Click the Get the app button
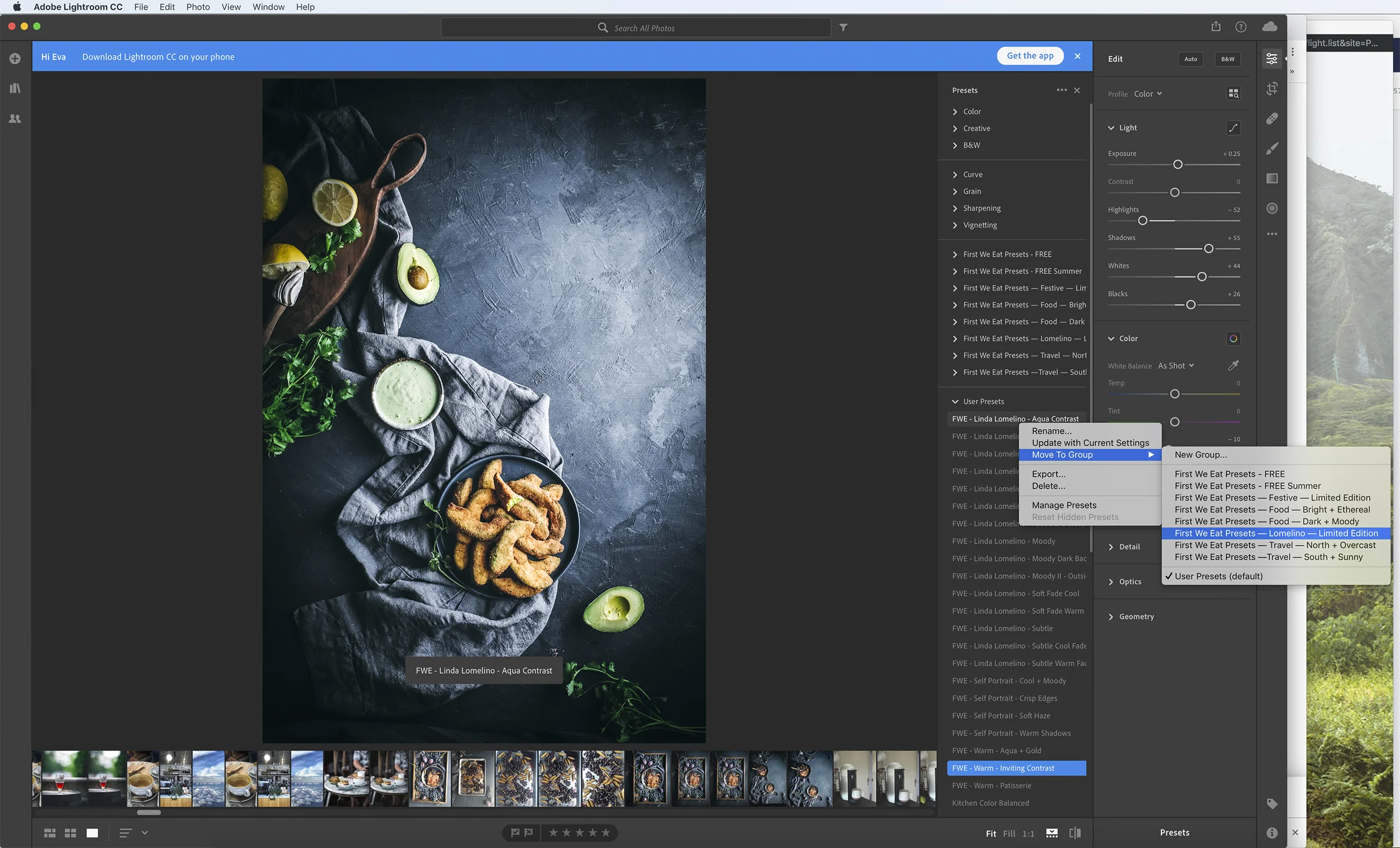This screenshot has height=848, width=1400. pos(1029,55)
